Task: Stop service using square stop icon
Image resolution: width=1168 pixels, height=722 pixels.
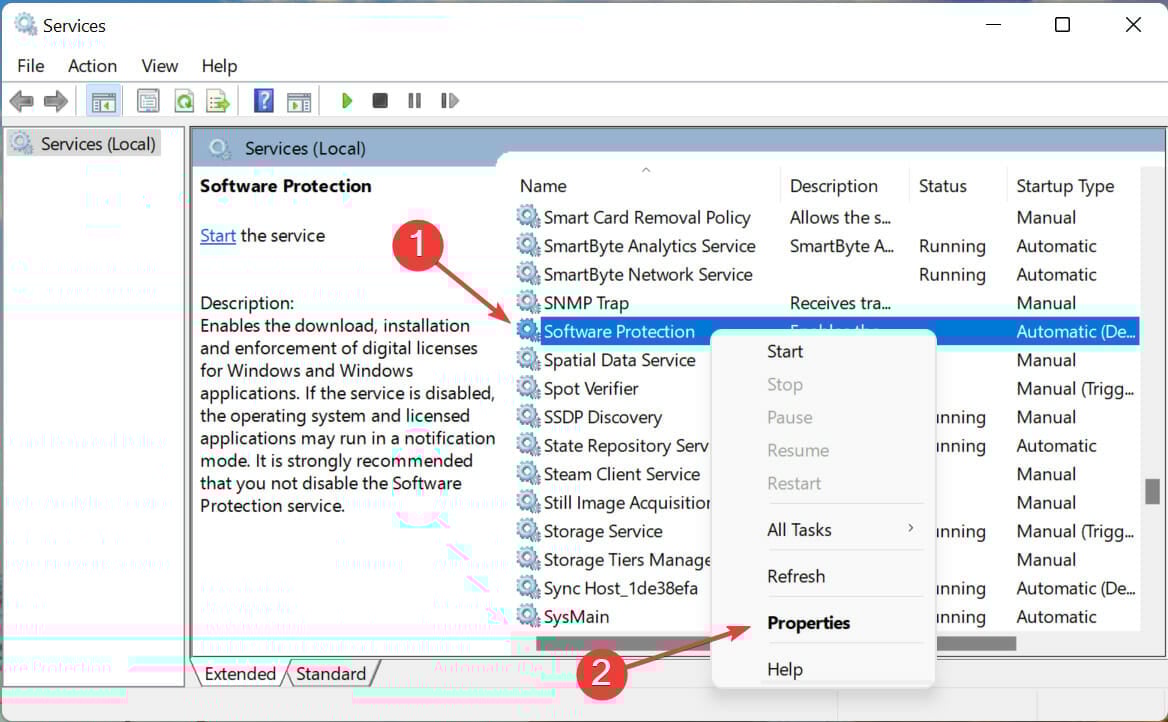Action: pos(380,100)
